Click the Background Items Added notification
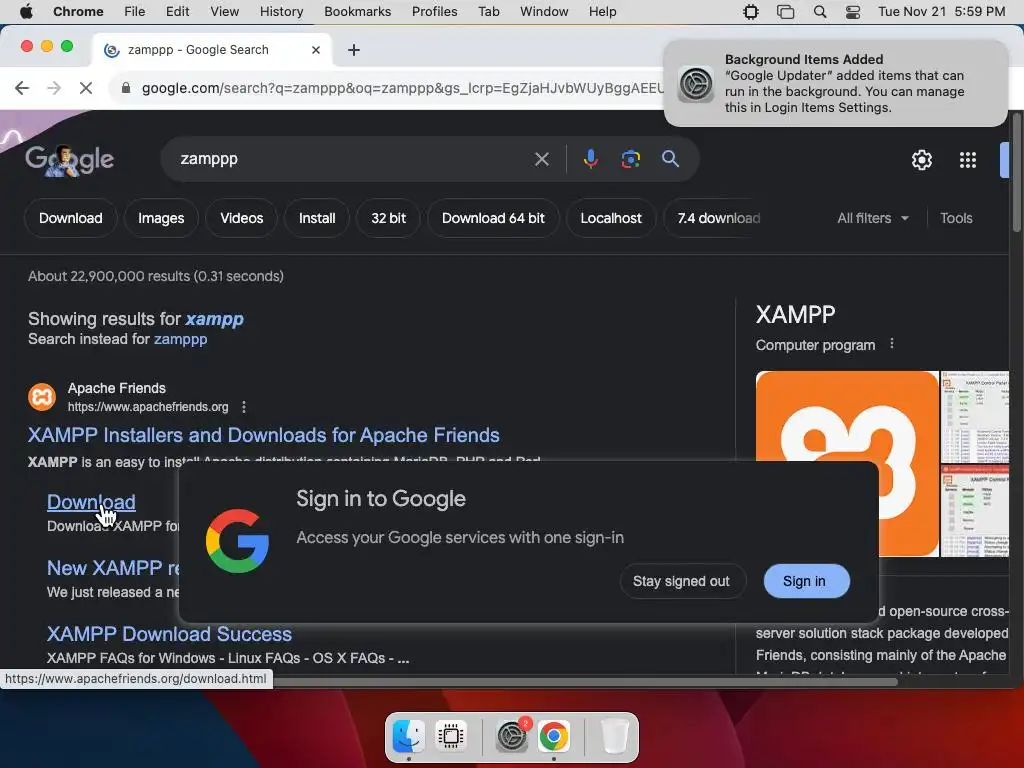 tap(835, 83)
